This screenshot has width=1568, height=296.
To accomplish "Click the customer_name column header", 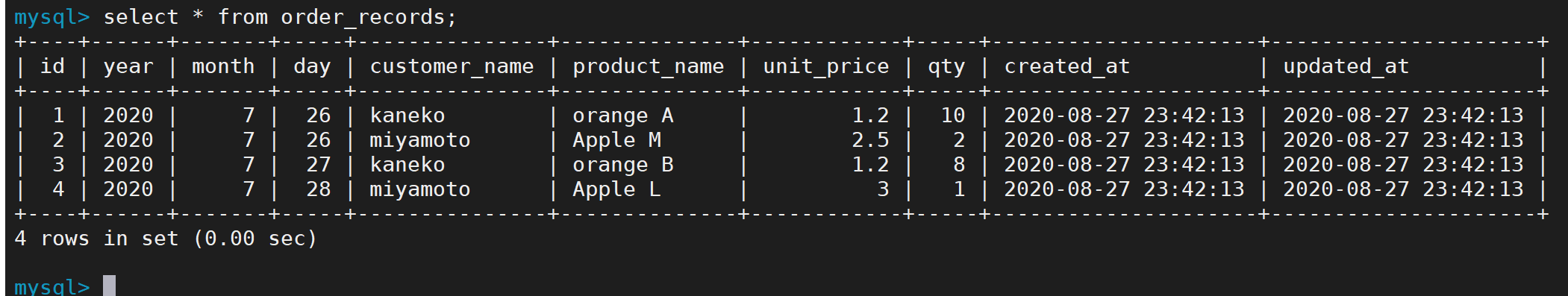I will coord(452,66).
